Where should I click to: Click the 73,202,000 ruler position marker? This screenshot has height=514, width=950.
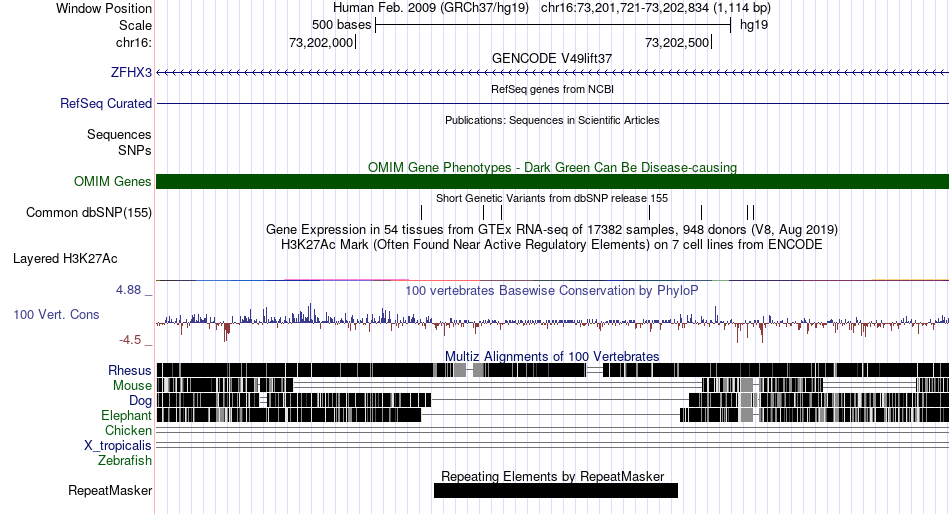click(321, 42)
